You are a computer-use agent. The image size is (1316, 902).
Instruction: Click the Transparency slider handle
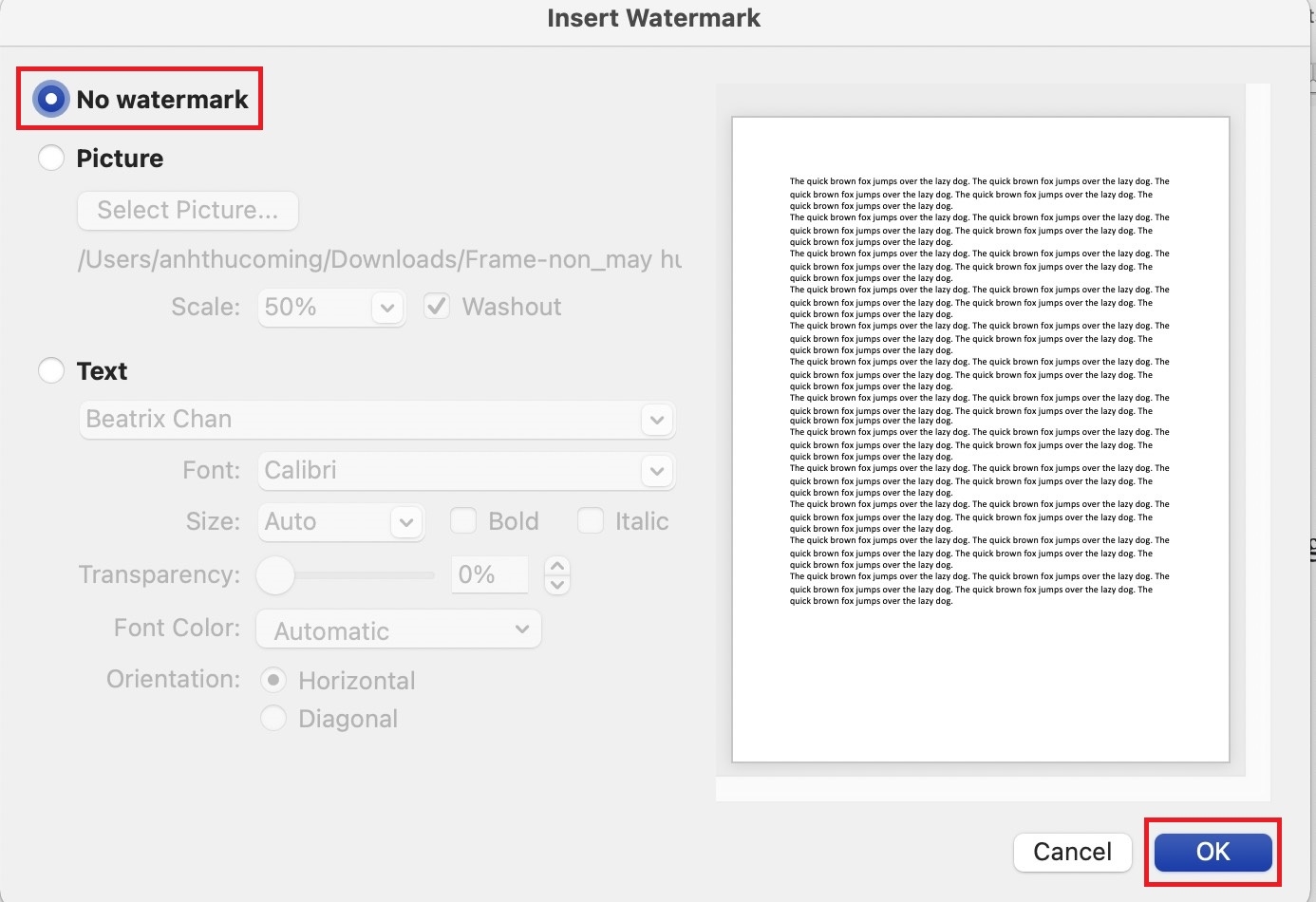pos(275,575)
